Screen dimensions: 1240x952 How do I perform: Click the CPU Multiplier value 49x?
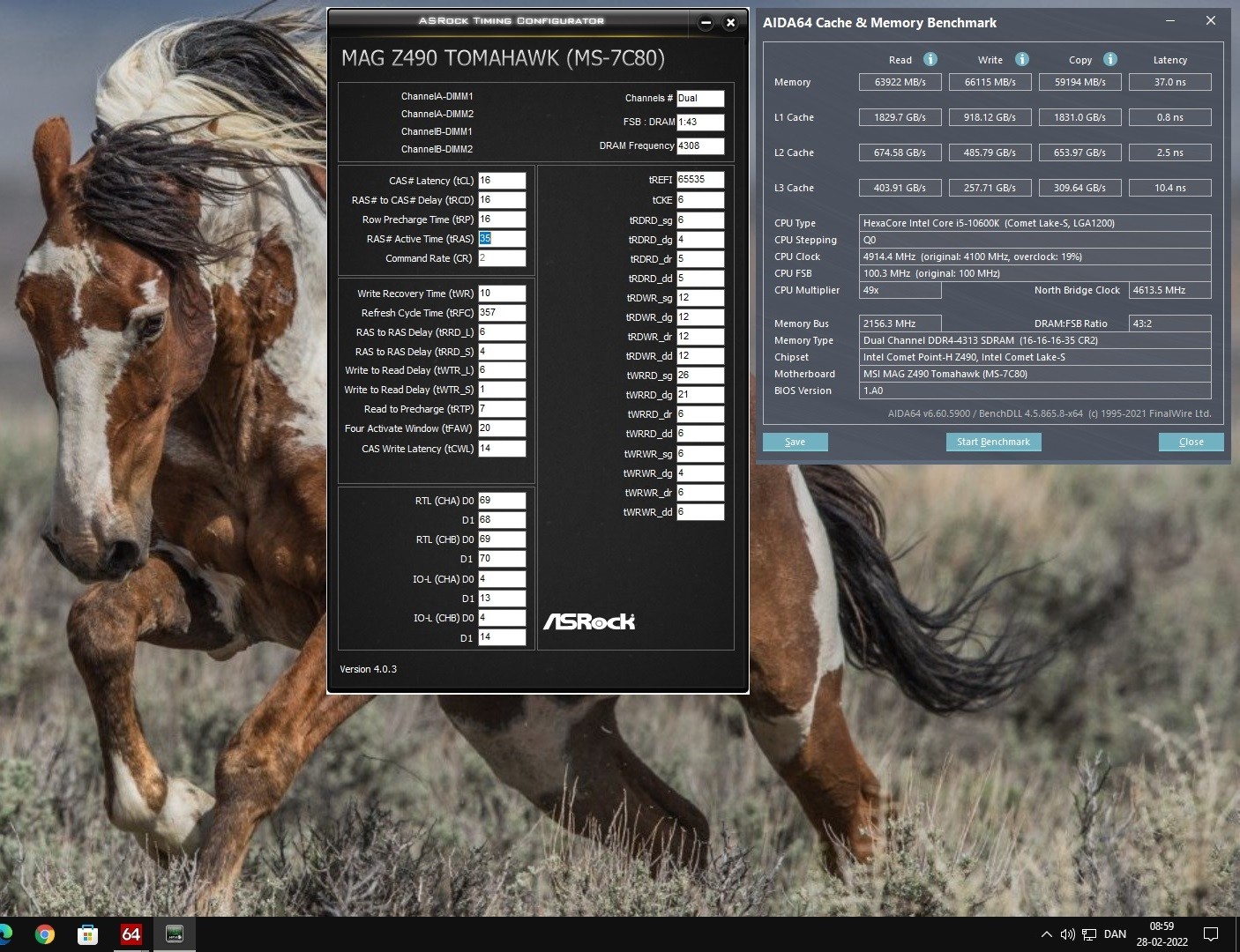click(x=900, y=290)
